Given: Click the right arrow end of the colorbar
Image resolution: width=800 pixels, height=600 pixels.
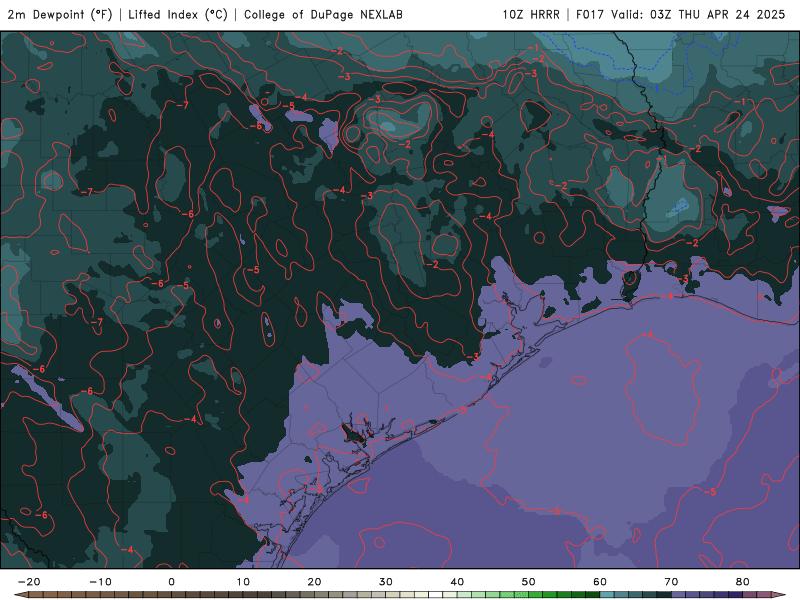Looking at the screenshot, I should [779, 595].
